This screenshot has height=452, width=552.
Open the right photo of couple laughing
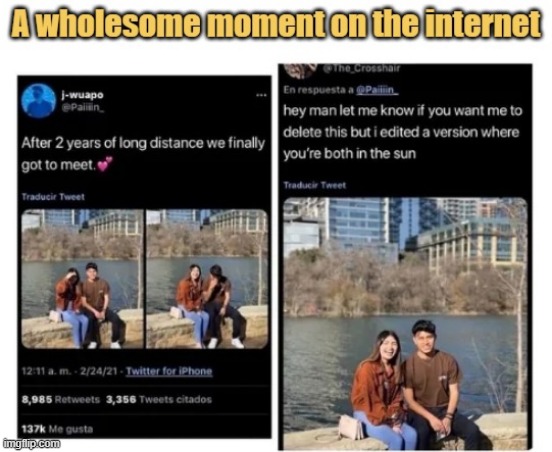coord(207,279)
